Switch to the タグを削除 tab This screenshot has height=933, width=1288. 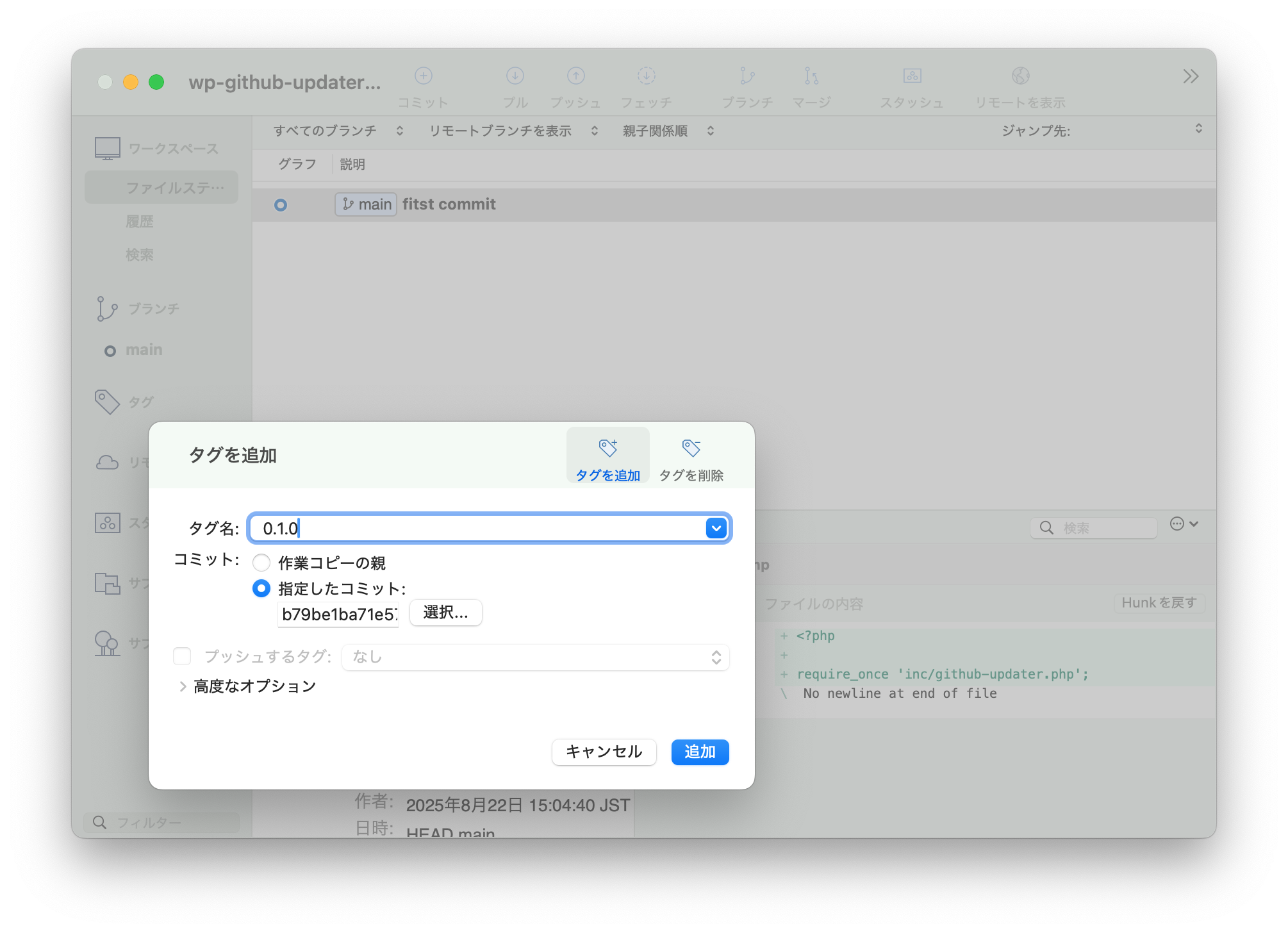point(691,456)
